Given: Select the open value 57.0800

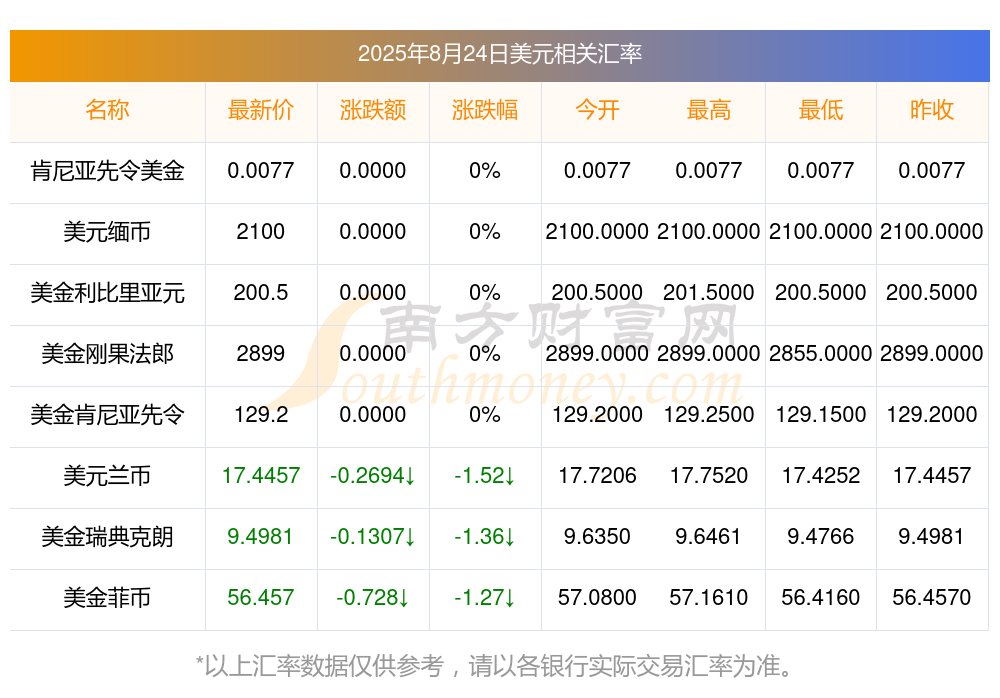Looking at the screenshot, I should (597, 598).
